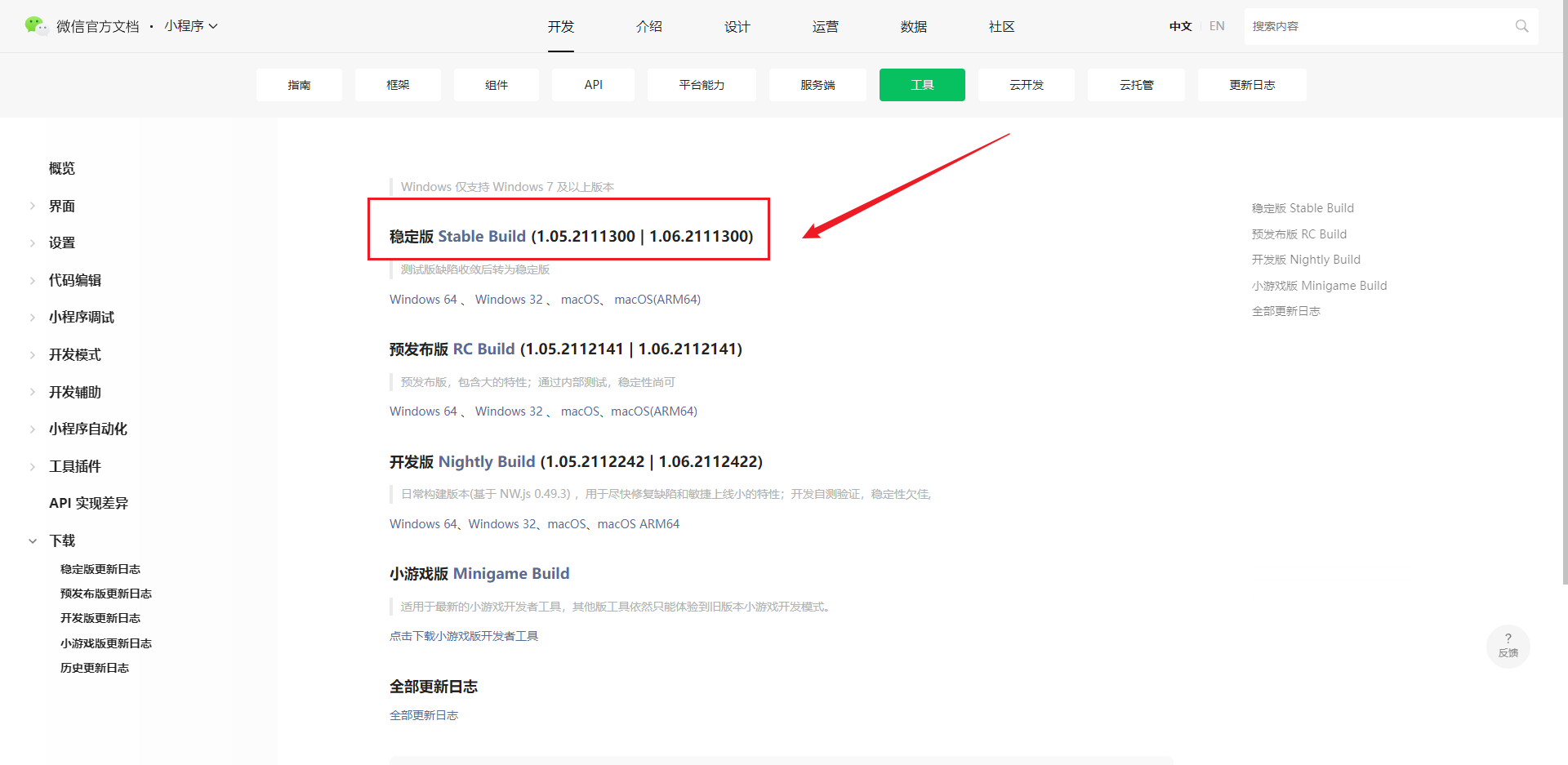Collapse the 下载 sidebar section

pos(63,540)
